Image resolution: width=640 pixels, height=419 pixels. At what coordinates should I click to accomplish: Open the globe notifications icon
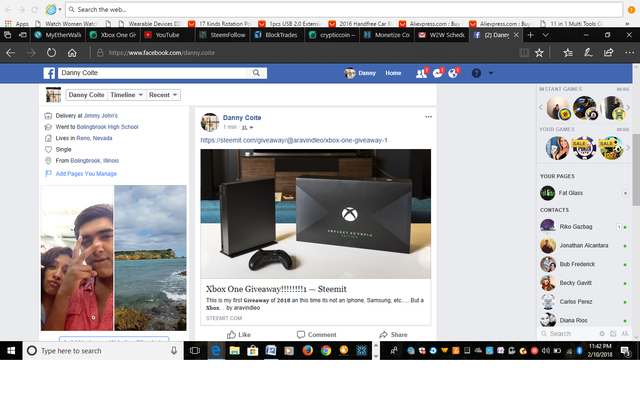[x=453, y=73]
